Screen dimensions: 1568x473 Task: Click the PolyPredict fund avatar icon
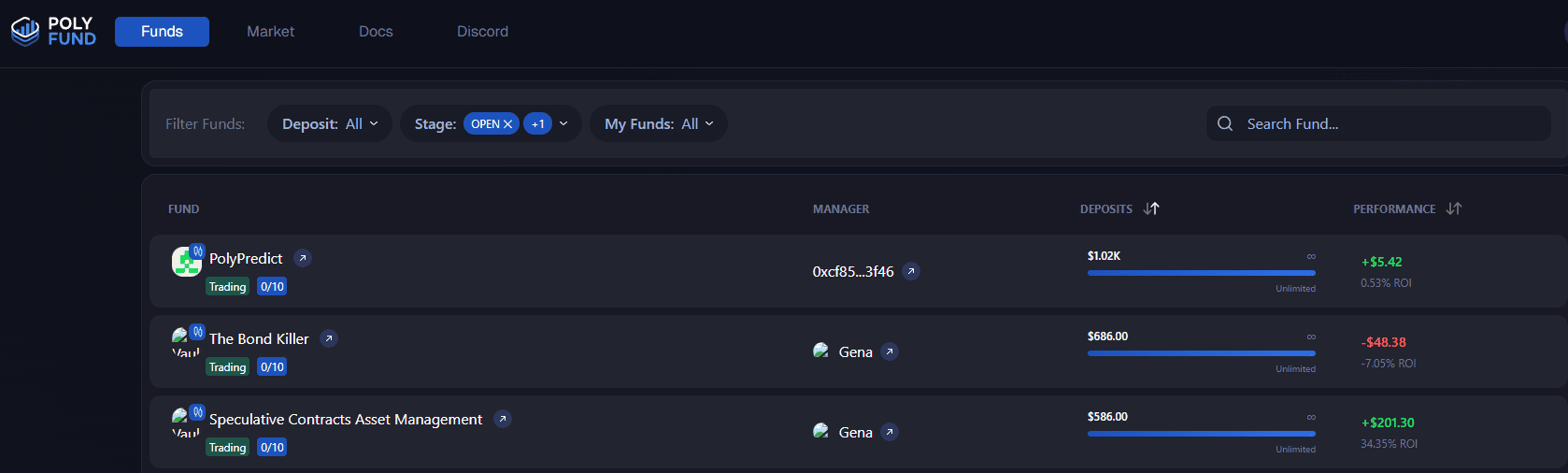tap(186, 262)
